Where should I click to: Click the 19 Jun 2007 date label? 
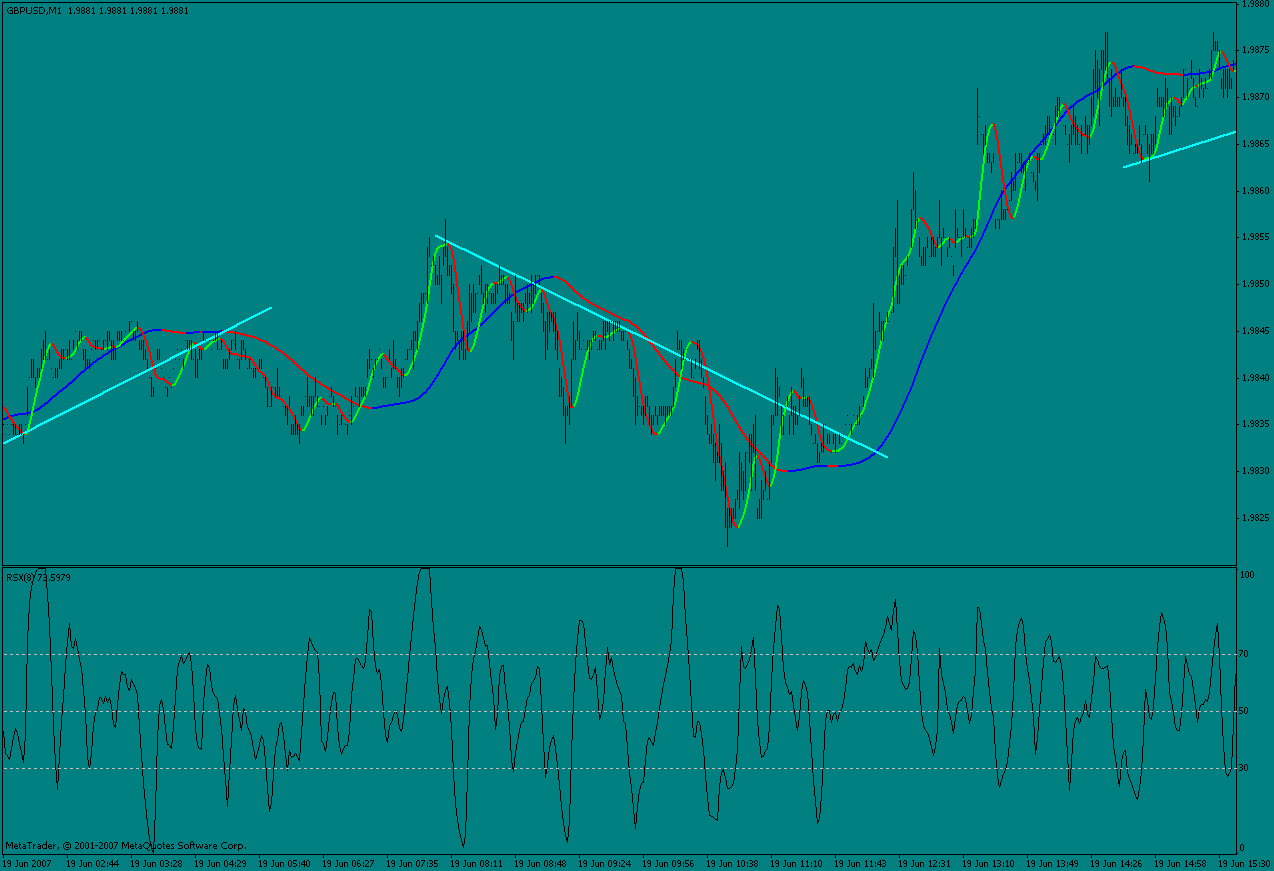tap(25, 863)
